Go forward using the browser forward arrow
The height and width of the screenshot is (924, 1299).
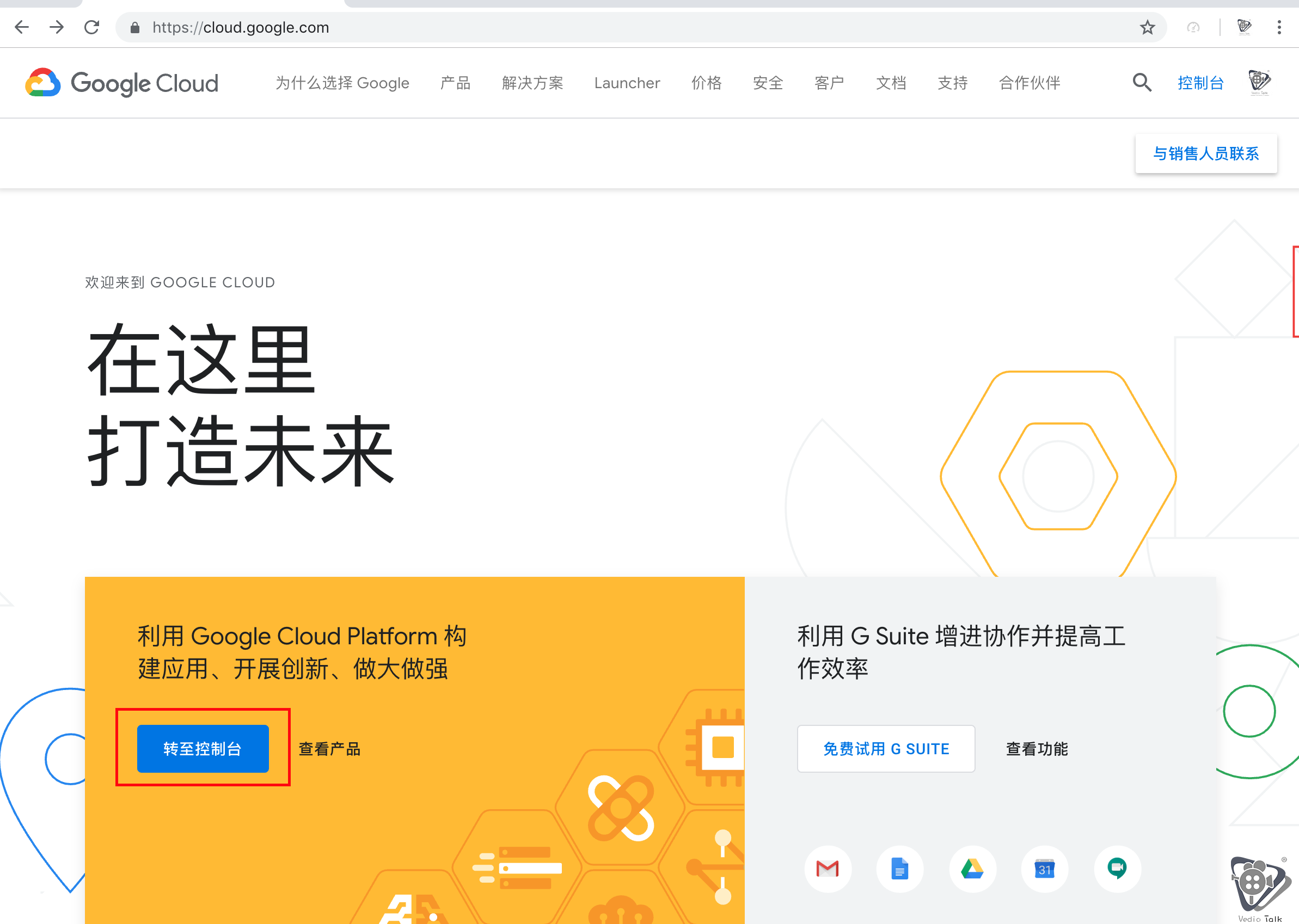click(57, 27)
